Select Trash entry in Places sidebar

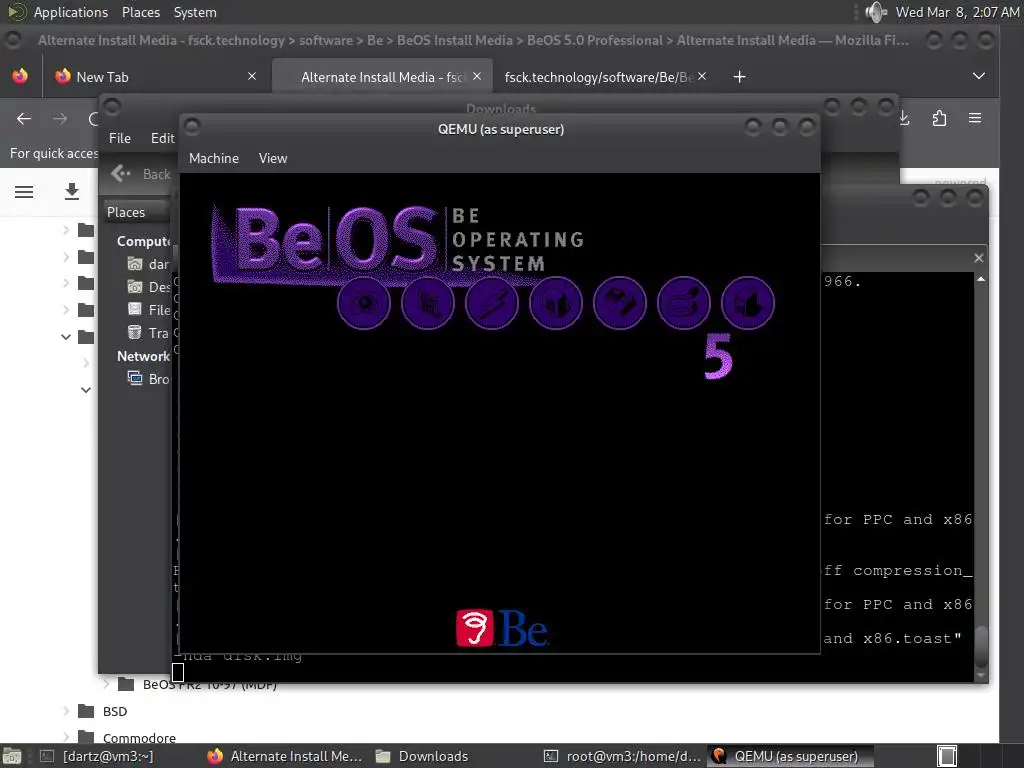pyautogui.click(x=149, y=332)
